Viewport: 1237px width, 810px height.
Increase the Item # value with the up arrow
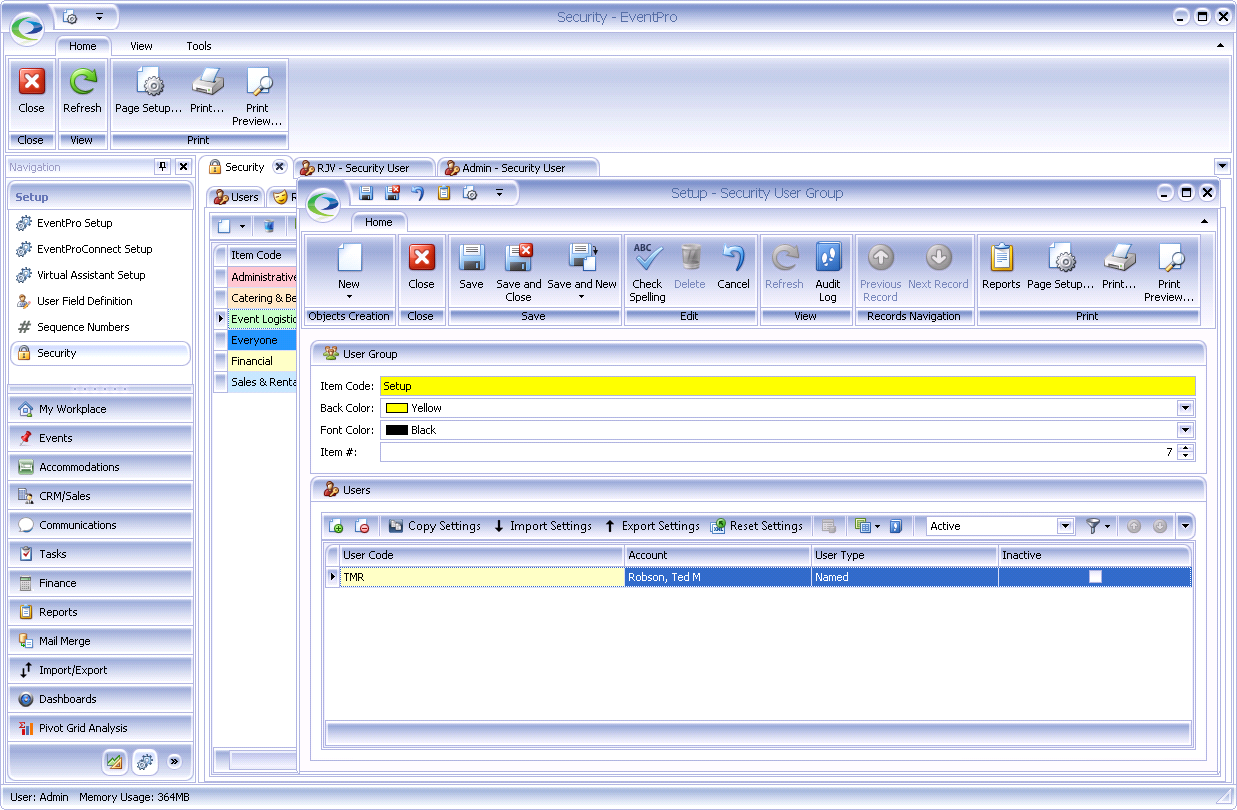[1186, 448]
